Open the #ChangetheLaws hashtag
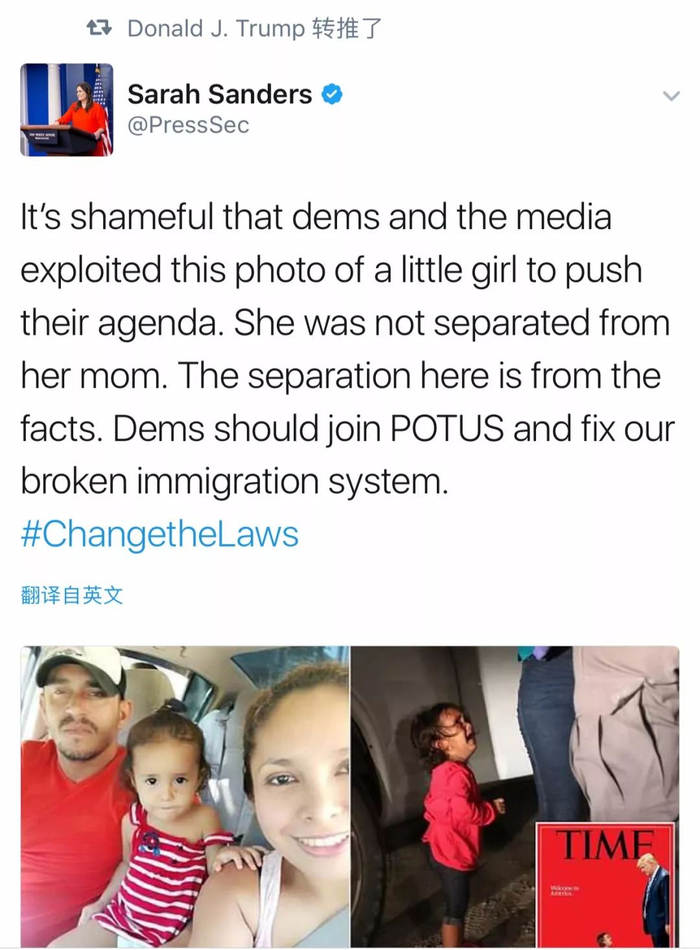This screenshot has height=950, width=700. (x=159, y=534)
